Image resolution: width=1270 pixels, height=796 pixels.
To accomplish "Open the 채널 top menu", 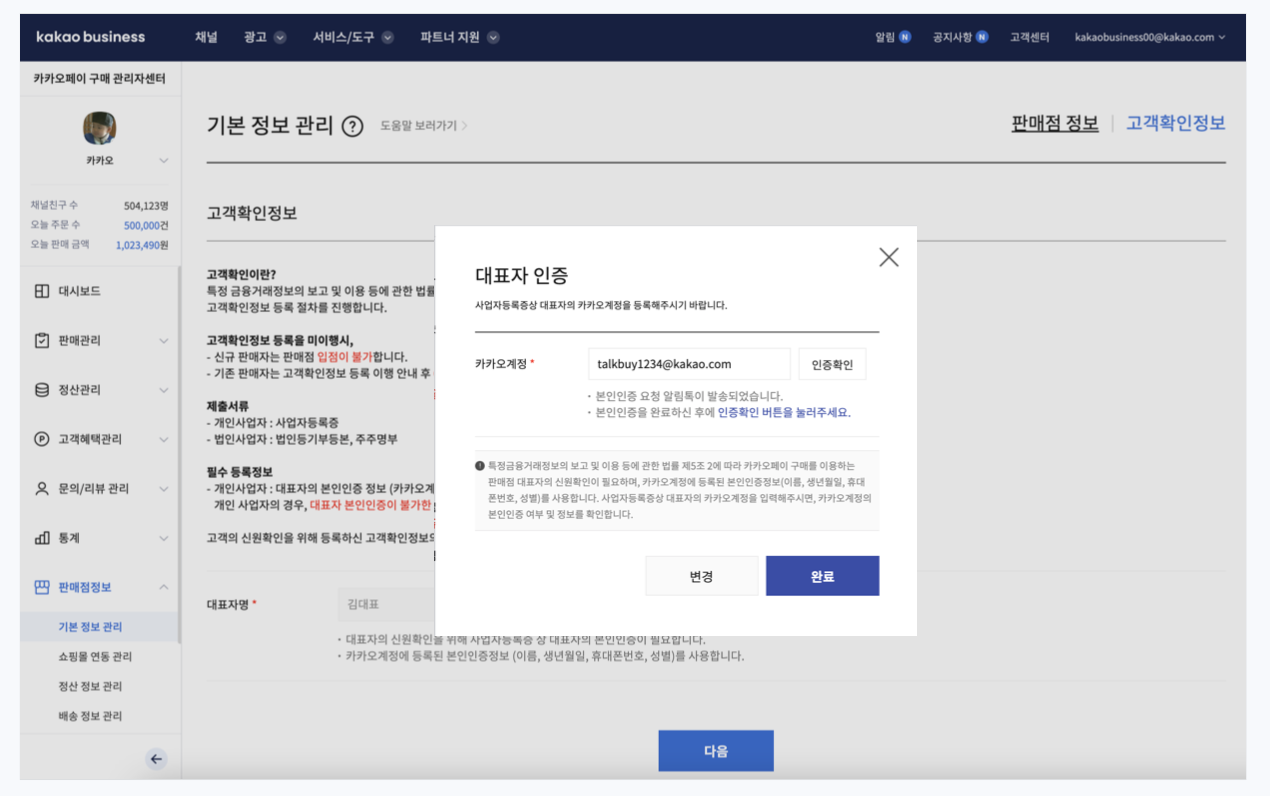I will point(206,37).
